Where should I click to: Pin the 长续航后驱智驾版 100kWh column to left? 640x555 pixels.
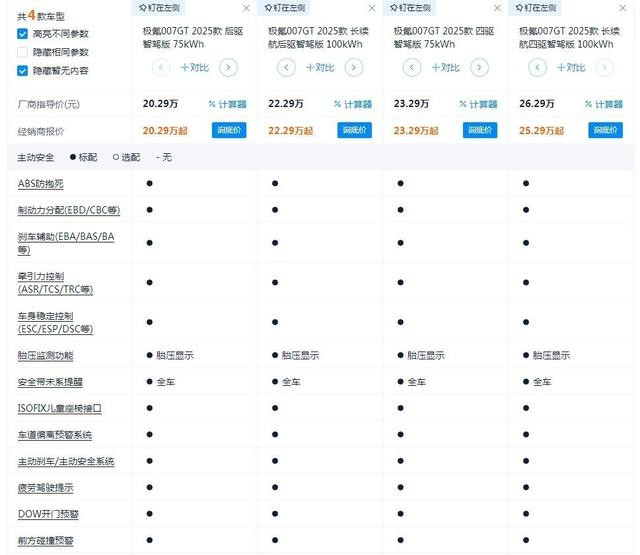coord(284,8)
